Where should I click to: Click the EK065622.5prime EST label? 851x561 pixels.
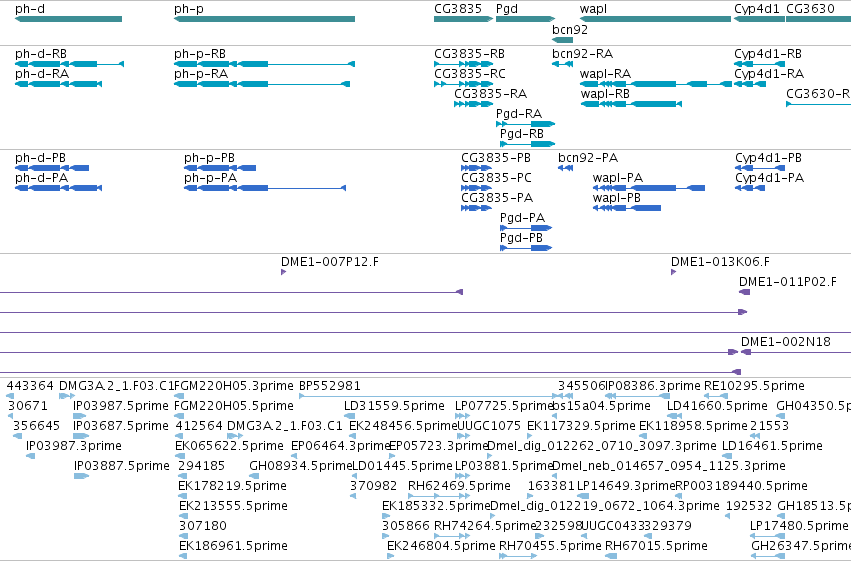(230, 446)
